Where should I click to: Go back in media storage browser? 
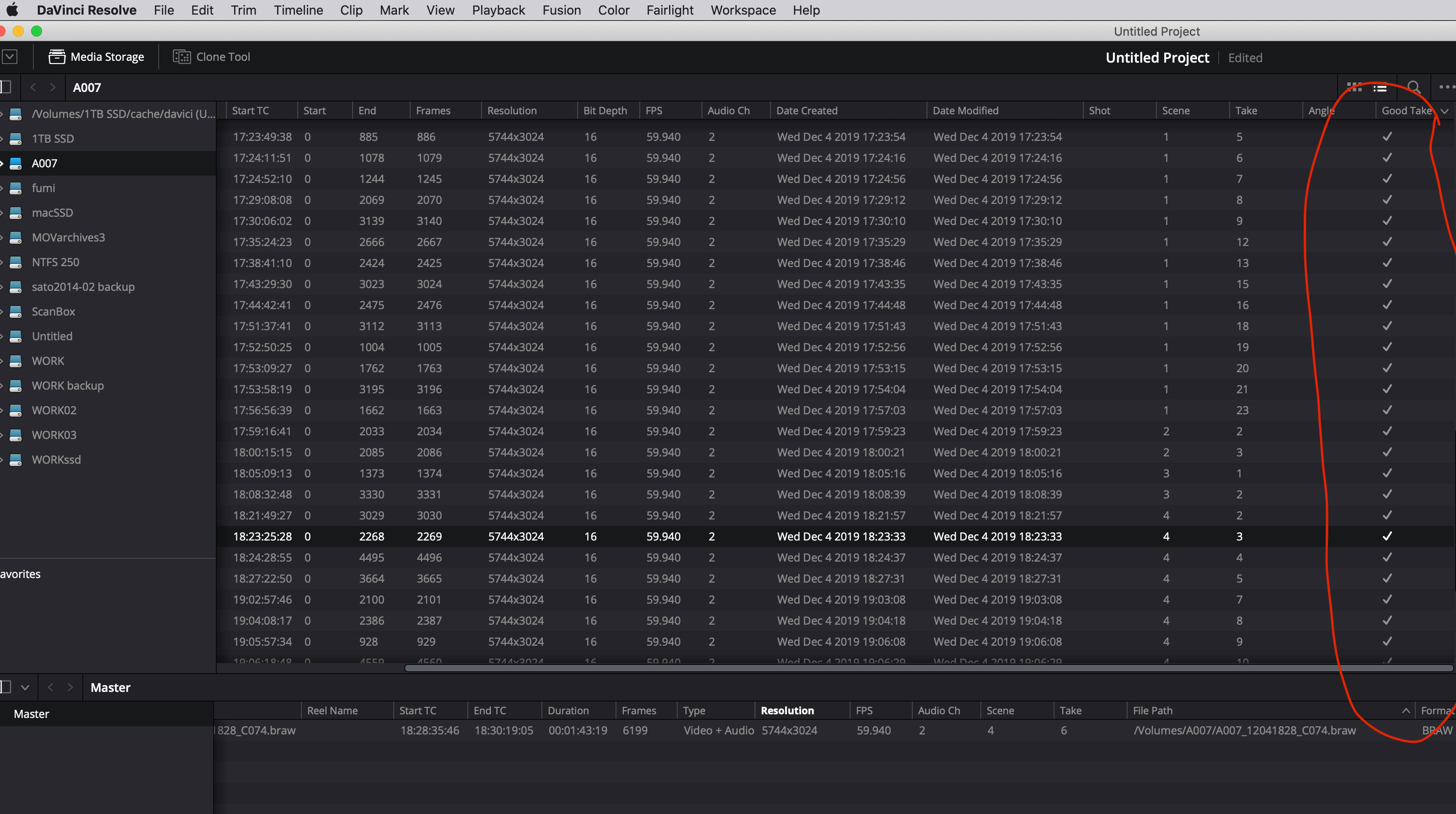tap(33, 87)
